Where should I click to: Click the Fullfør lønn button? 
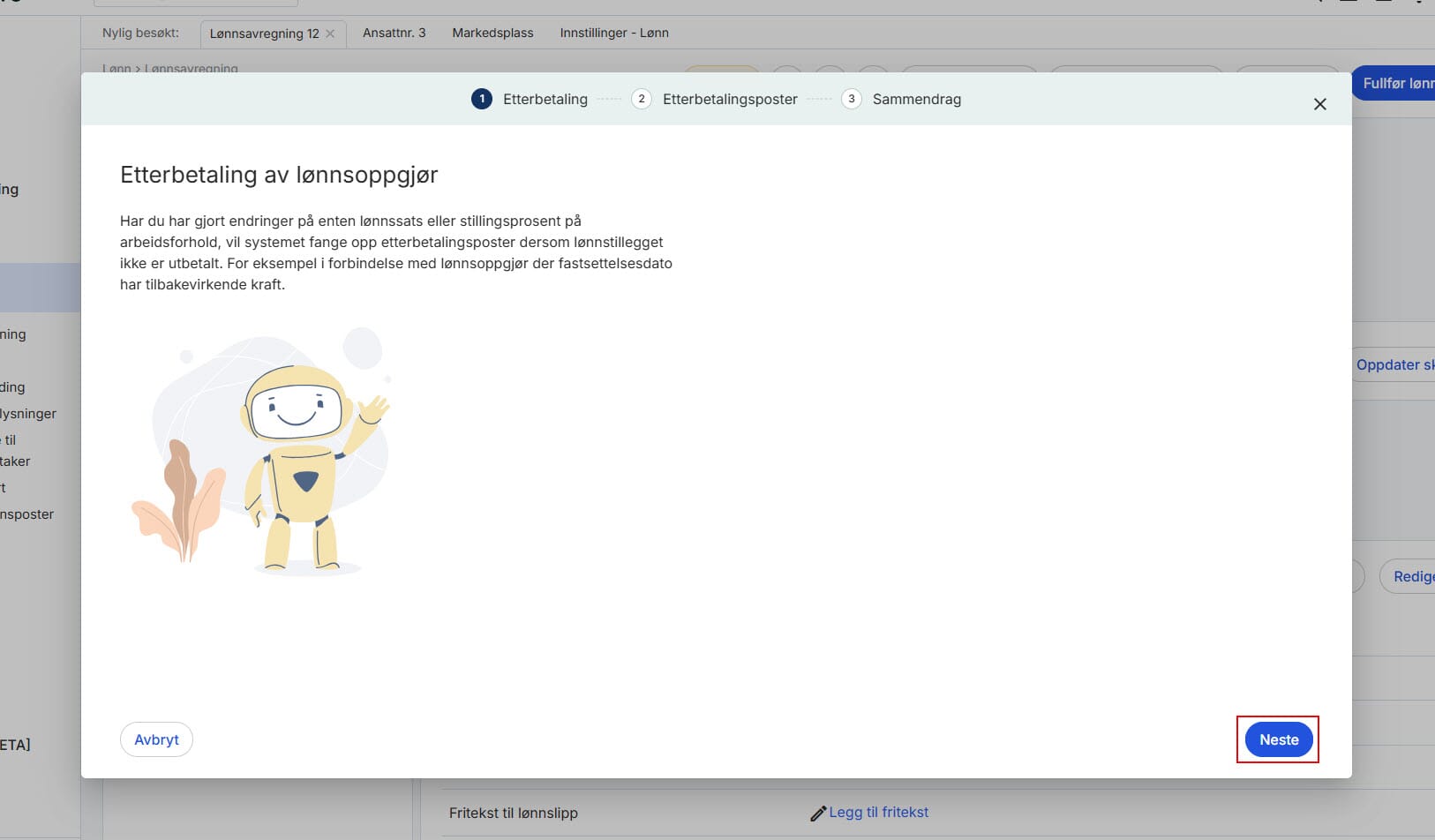(x=1396, y=83)
